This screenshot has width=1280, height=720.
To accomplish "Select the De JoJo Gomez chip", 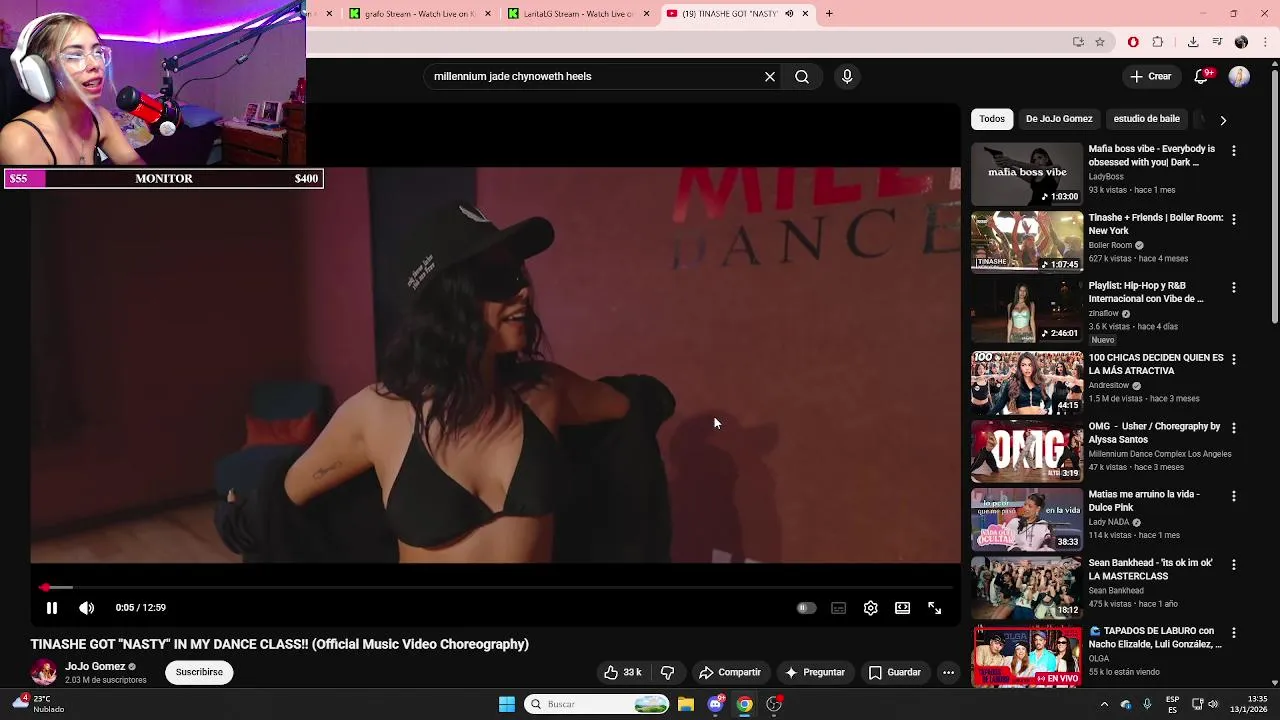I will (1059, 119).
